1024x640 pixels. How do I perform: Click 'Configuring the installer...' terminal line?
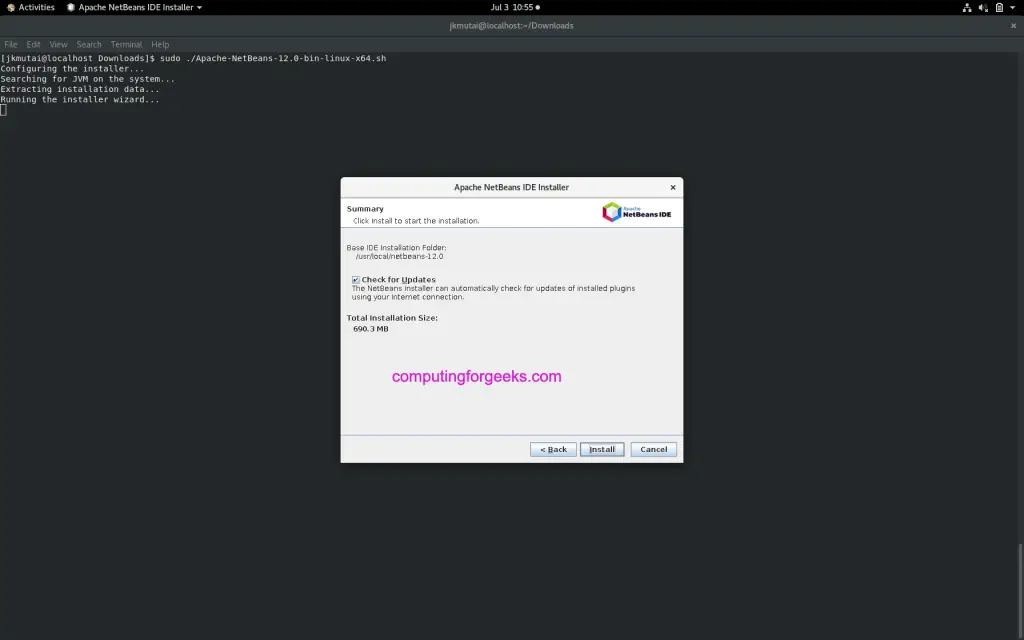click(72, 69)
